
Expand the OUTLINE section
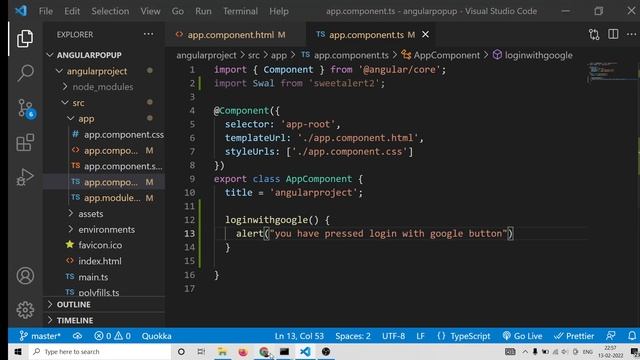[x=73, y=304]
